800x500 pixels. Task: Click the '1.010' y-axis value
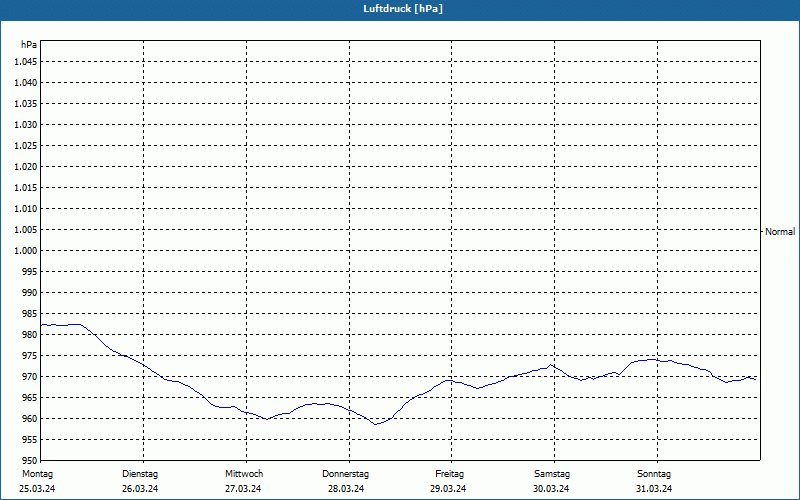point(26,209)
